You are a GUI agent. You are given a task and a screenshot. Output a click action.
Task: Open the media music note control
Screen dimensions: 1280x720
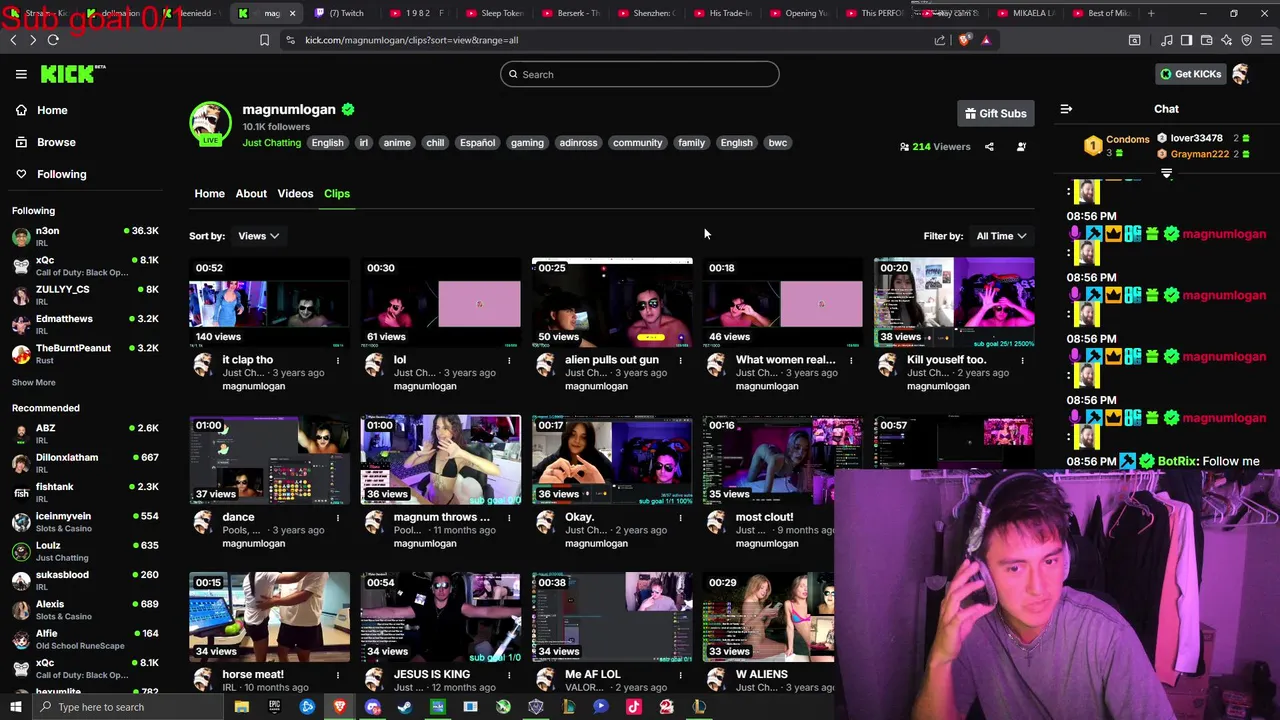click(1167, 40)
